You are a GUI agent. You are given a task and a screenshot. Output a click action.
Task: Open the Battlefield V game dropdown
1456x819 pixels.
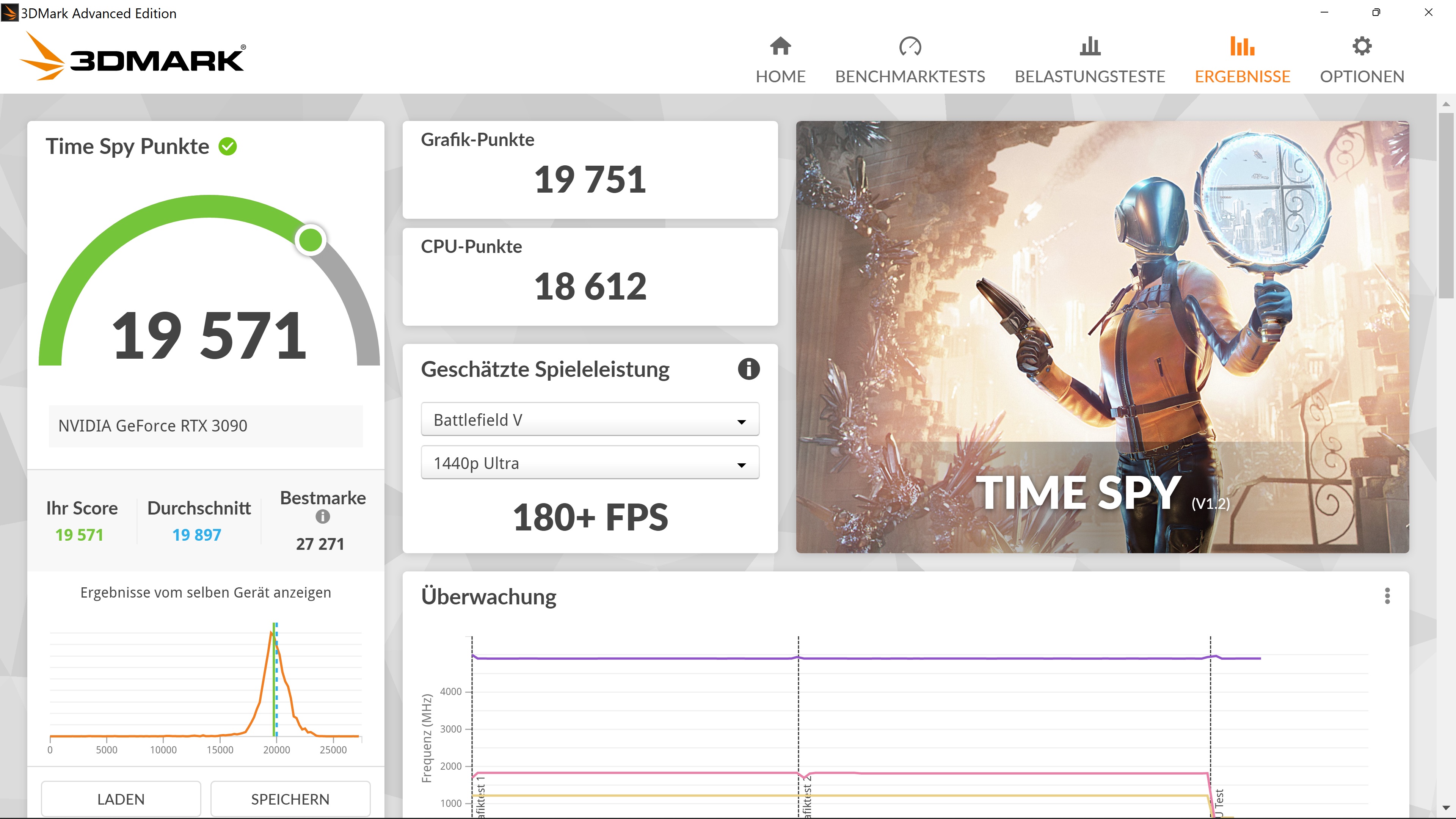[590, 420]
